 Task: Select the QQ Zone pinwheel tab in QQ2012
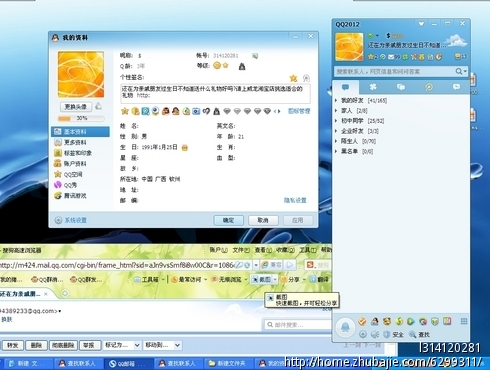373,87
